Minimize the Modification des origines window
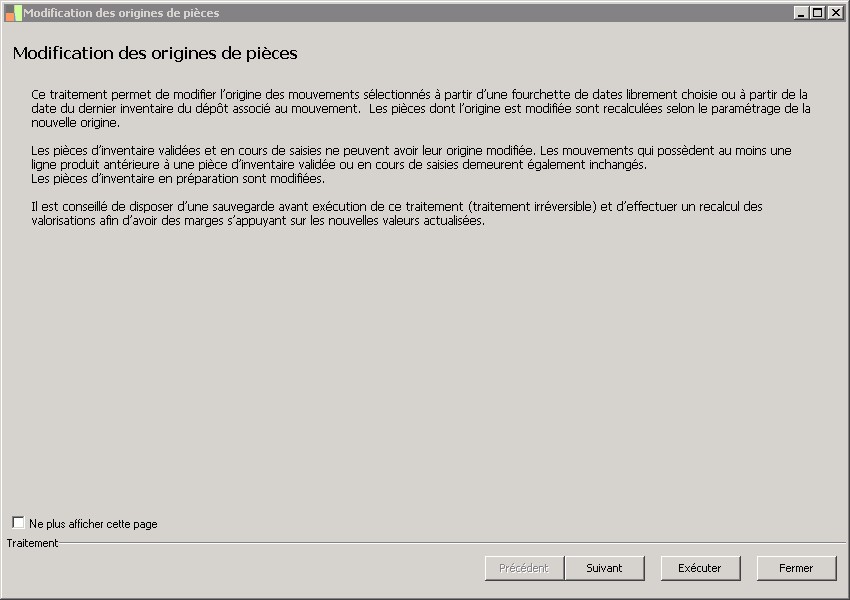This screenshot has height=600, width=850. 801,13
